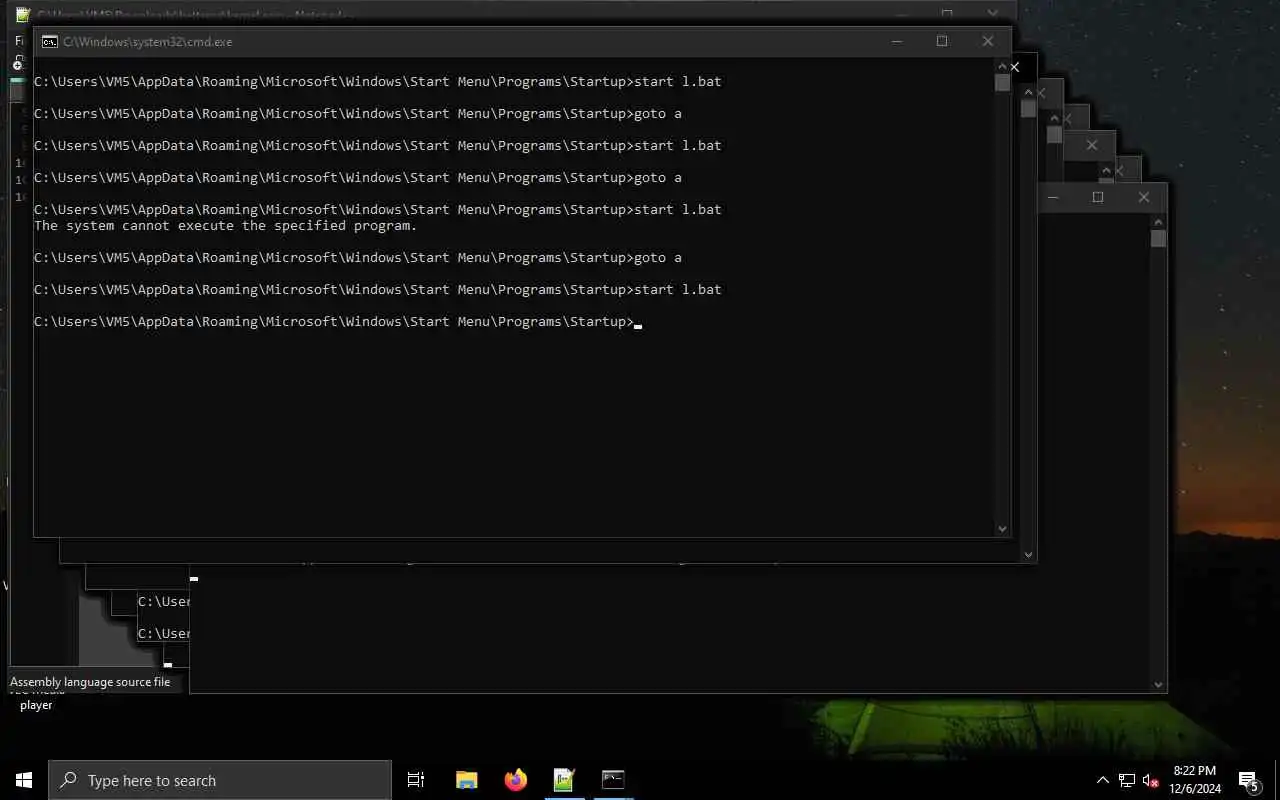Minimize the front cmd.exe window
The height and width of the screenshot is (800, 1280).
(x=896, y=41)
